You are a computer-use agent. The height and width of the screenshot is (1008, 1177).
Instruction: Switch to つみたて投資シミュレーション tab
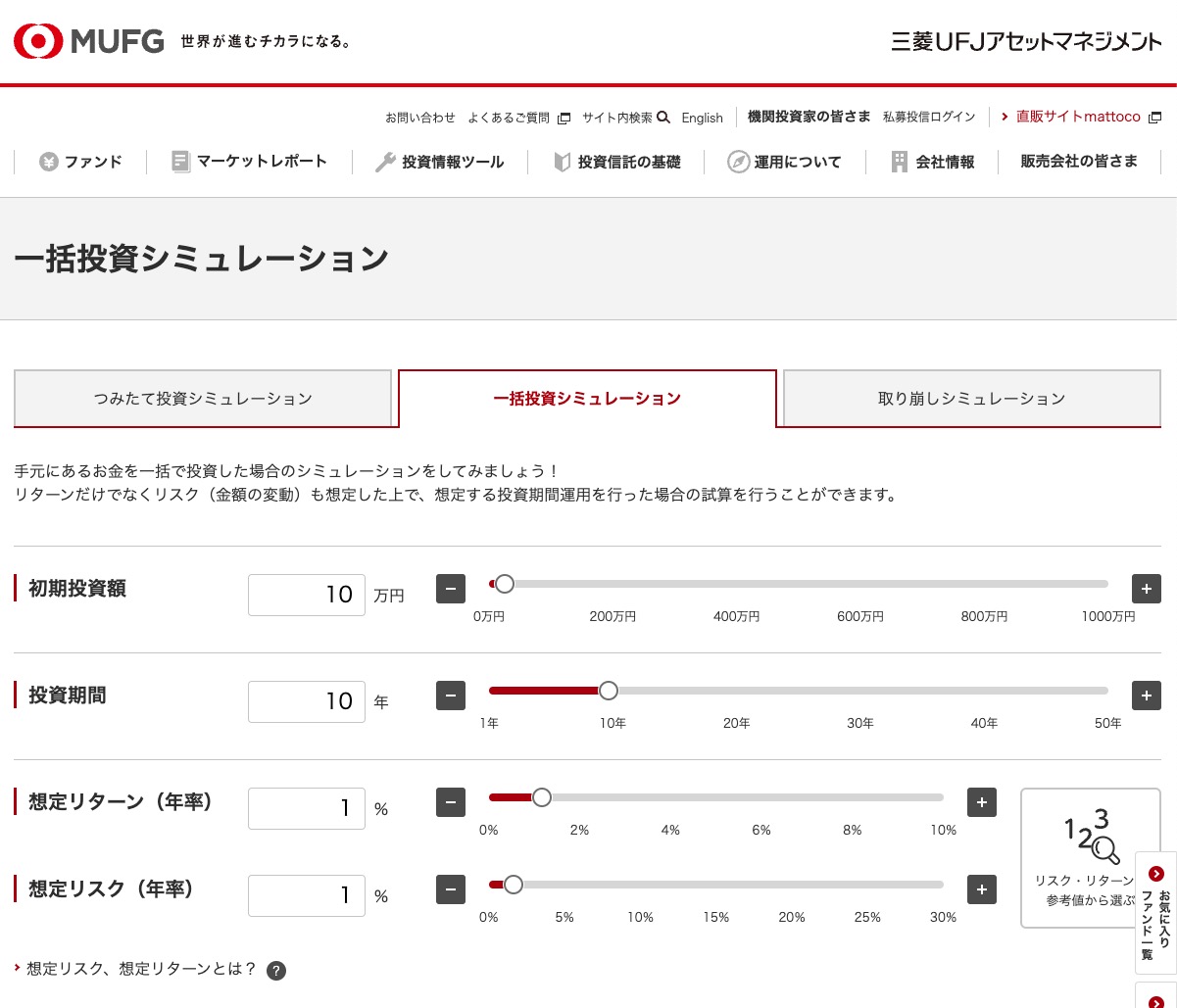(203, 399)
